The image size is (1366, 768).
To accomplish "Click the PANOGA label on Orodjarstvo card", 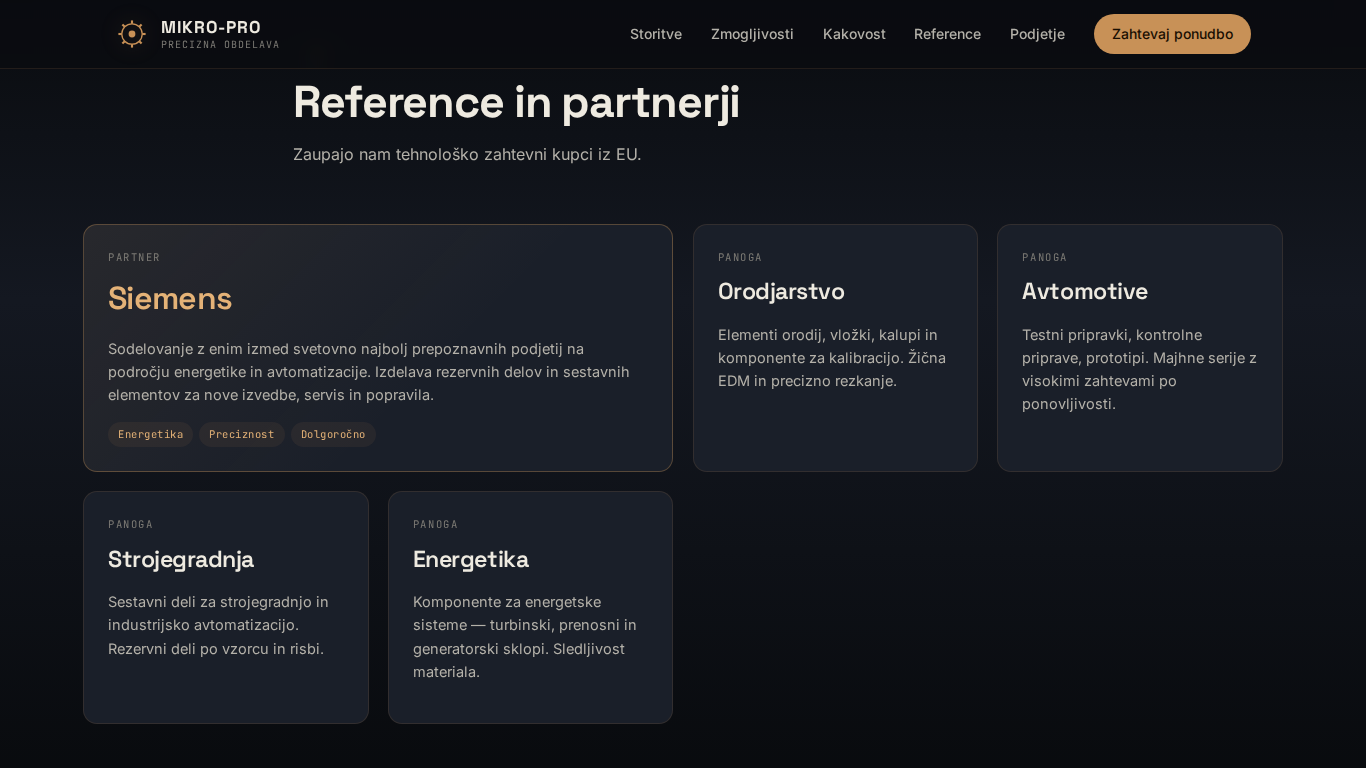I will [x=740, y=257].
